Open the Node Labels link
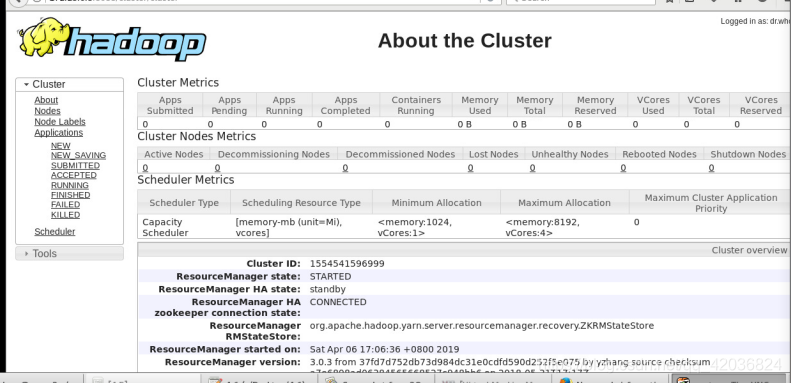Image resolution: width=791 pixels, height=383 pixels. [x=60, y=122]
